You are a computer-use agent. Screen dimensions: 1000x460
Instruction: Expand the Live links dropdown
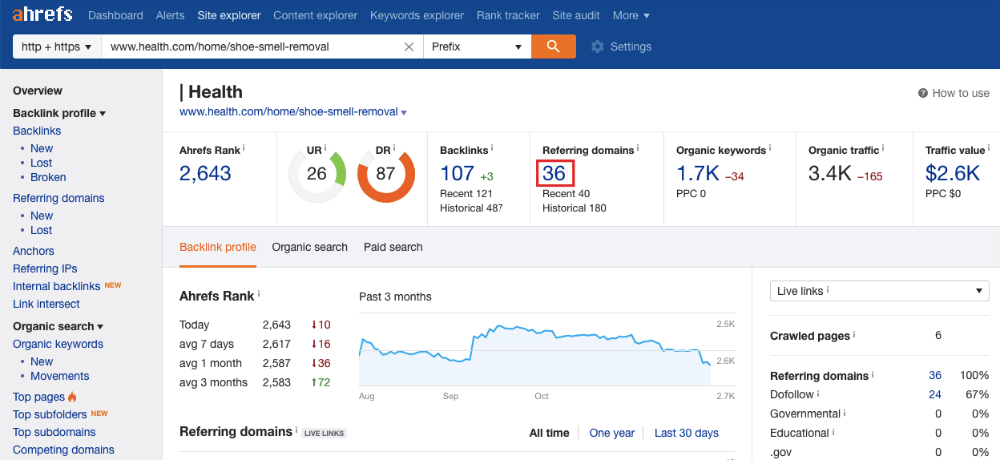(879, 291)
